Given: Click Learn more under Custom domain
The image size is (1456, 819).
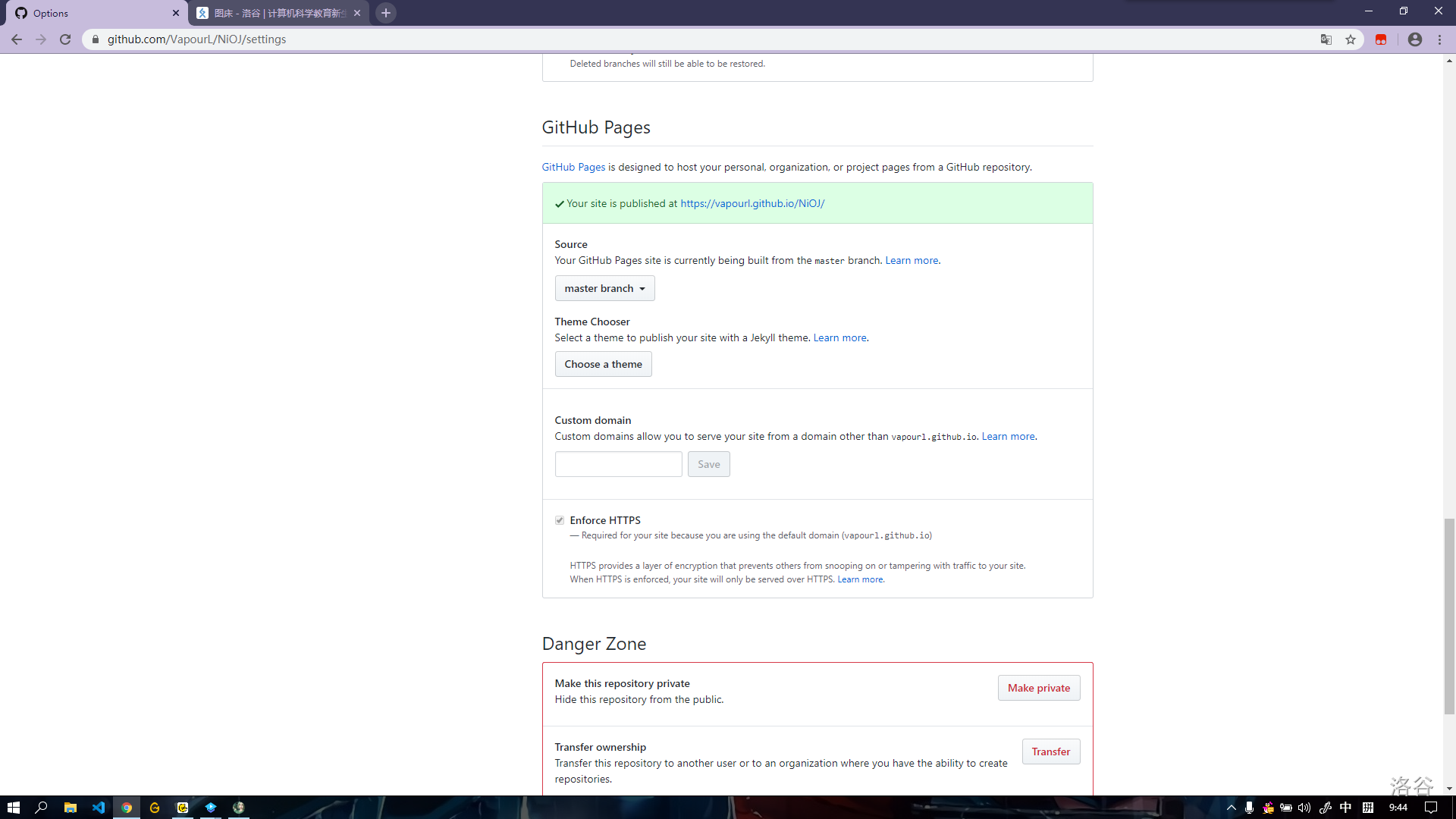Looking at the screenshot, I should click(1008, 436).
